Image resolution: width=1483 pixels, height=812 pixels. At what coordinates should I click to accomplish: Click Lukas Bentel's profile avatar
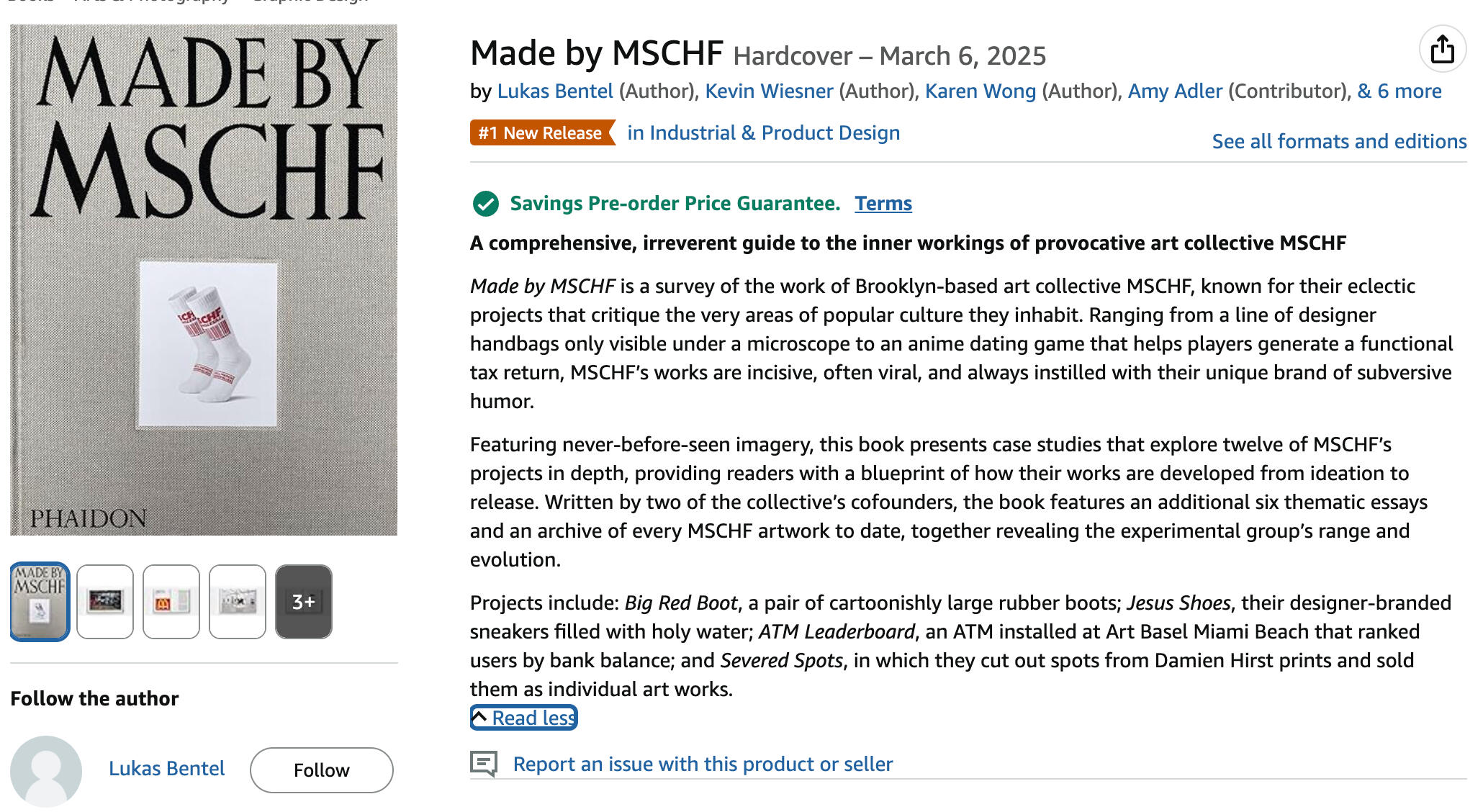pyautogui.click(x=46, y=770)
